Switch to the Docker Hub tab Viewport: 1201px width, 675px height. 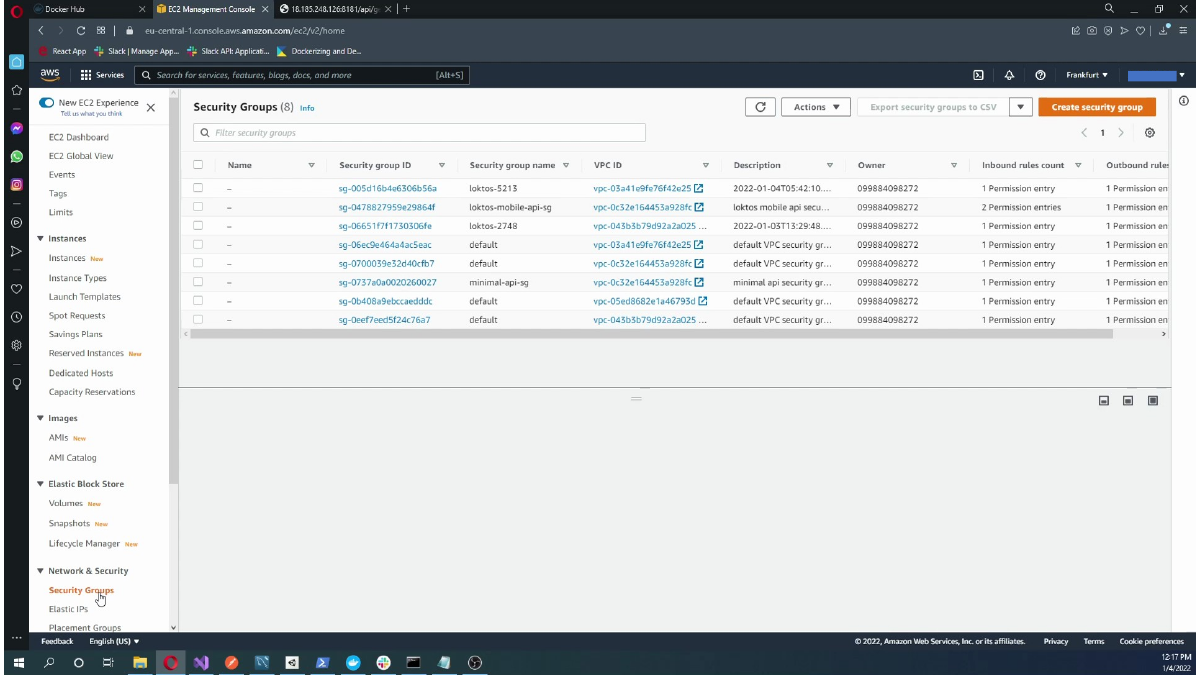point(88,9)
